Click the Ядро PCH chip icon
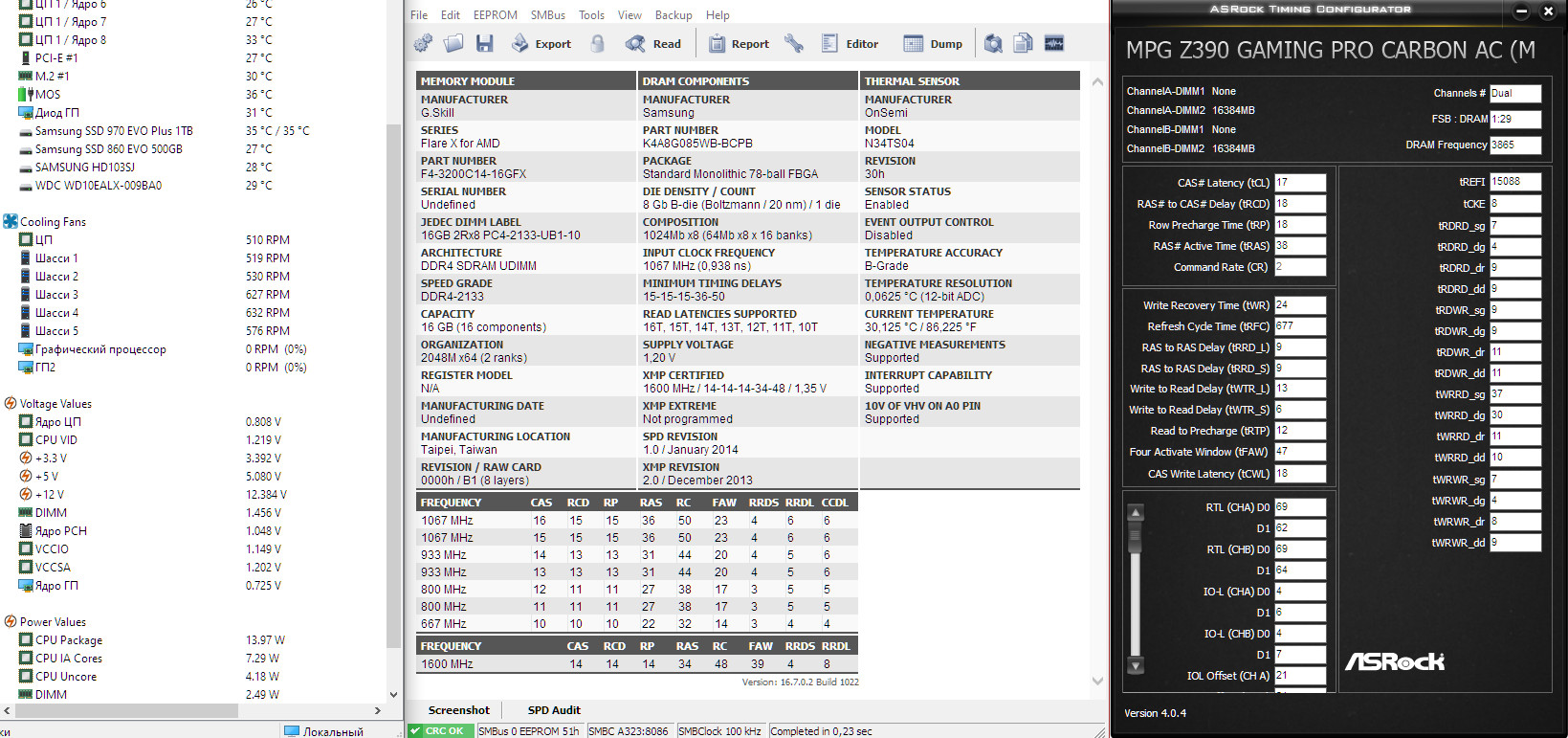 (26, 530)
